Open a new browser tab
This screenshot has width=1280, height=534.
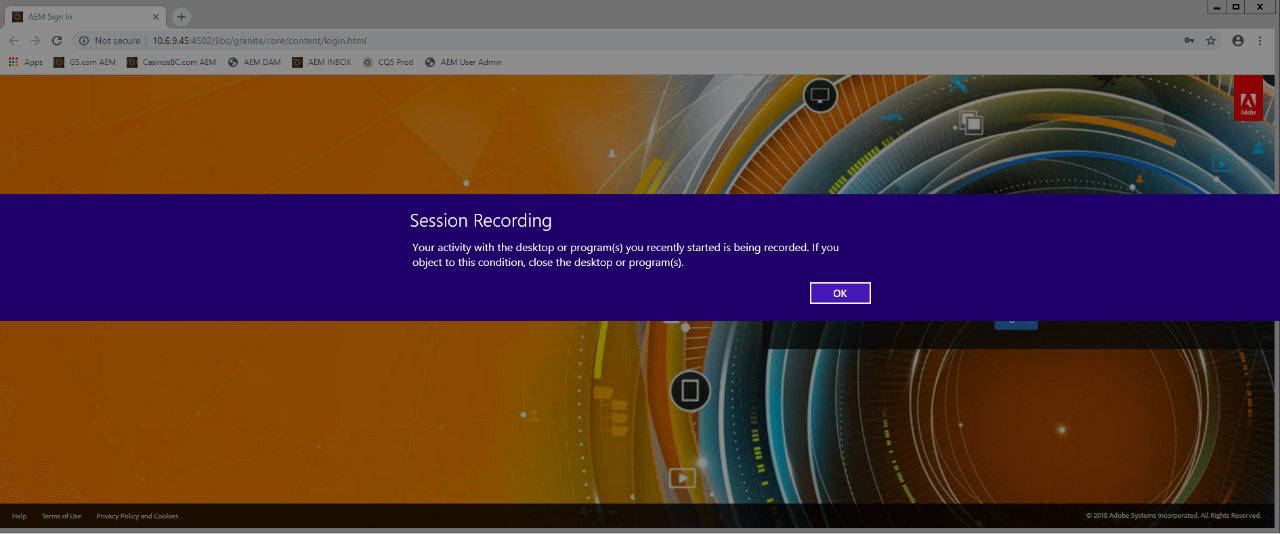pos(181,17)
